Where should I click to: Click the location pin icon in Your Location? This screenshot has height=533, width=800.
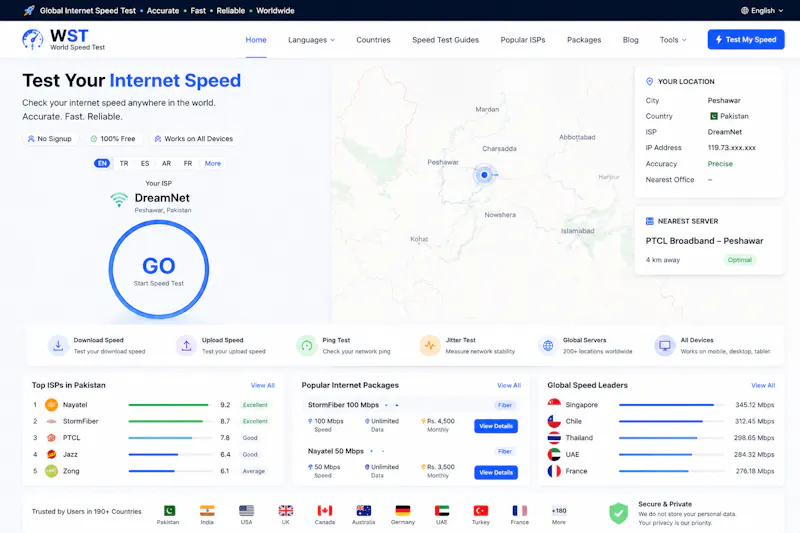649,81
